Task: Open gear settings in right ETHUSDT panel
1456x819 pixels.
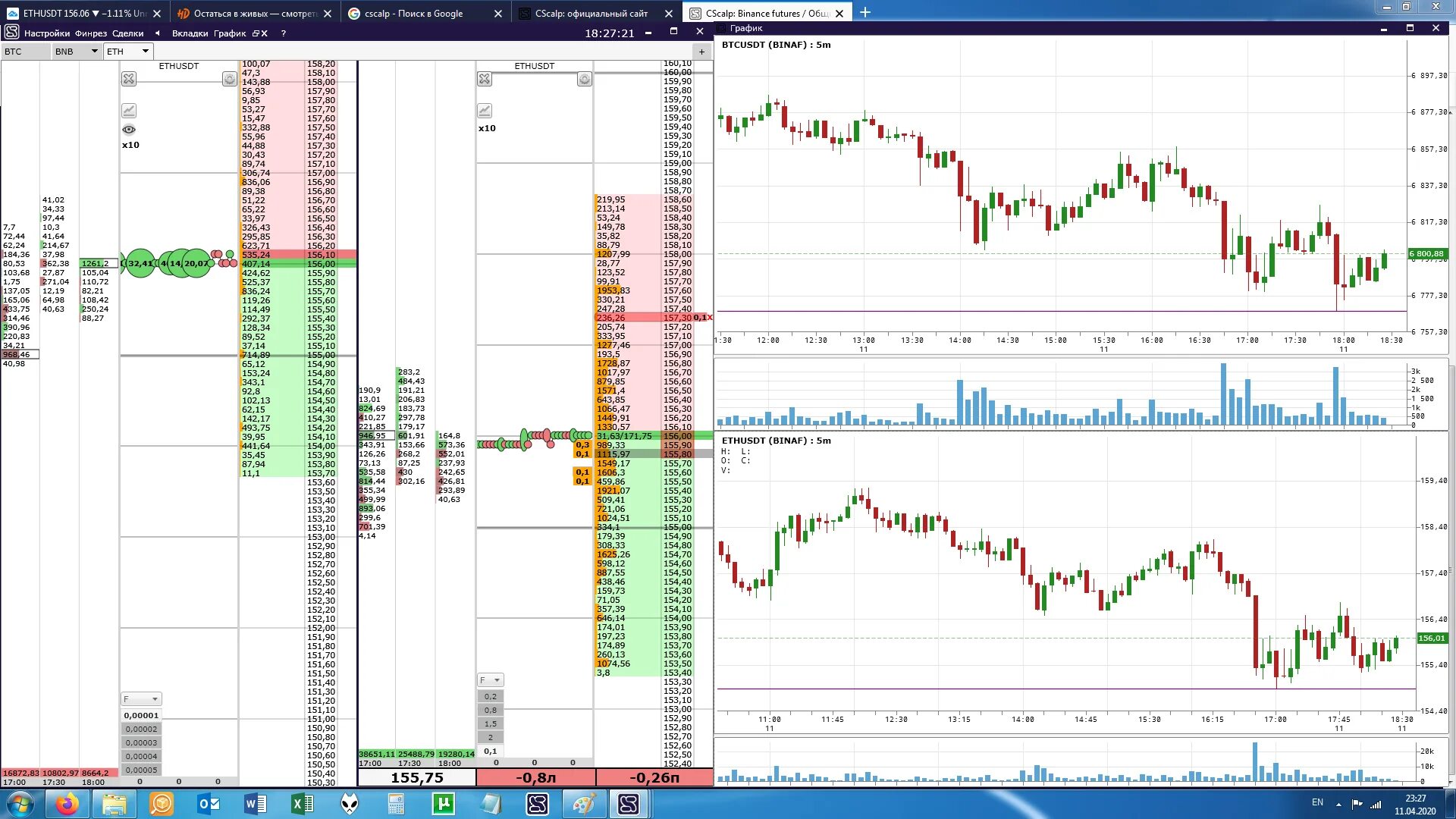Action: pyautogui.click(x=585, y=79)
